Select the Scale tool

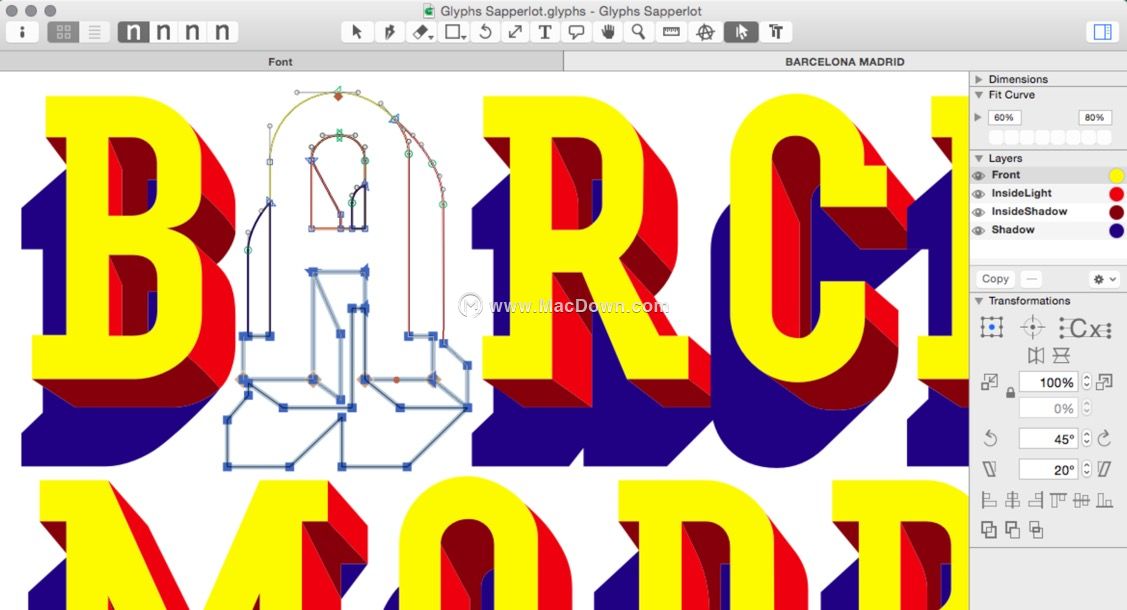[515, 32]
